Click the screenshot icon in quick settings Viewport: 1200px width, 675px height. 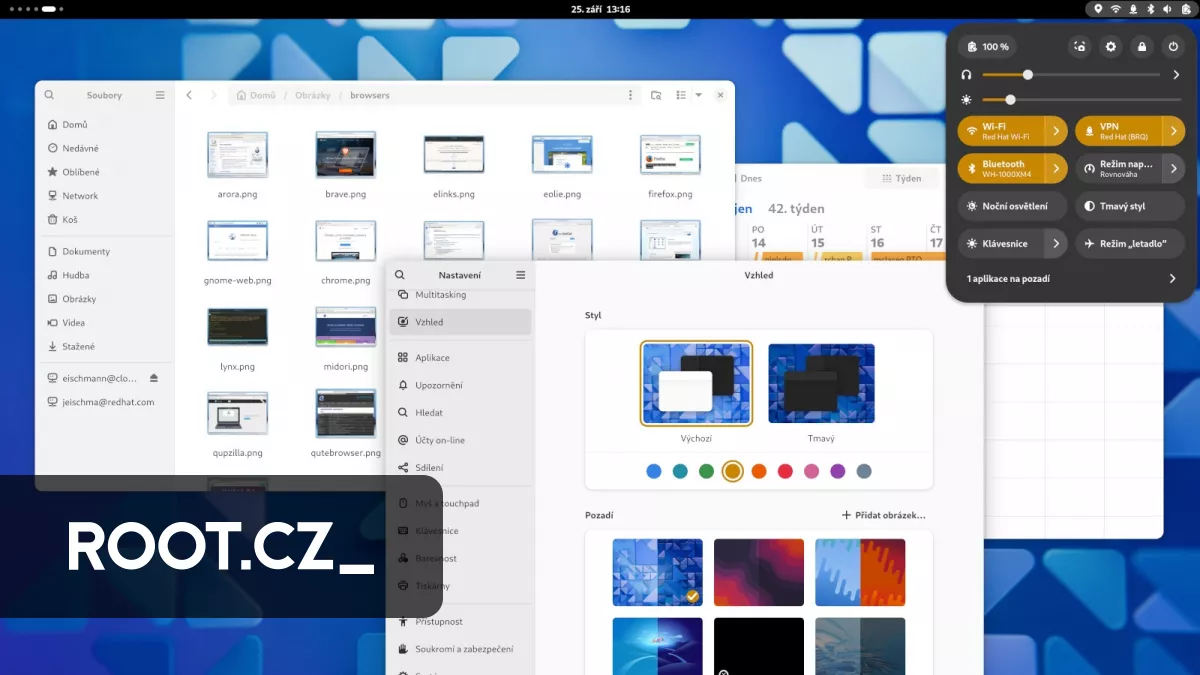1080,47
